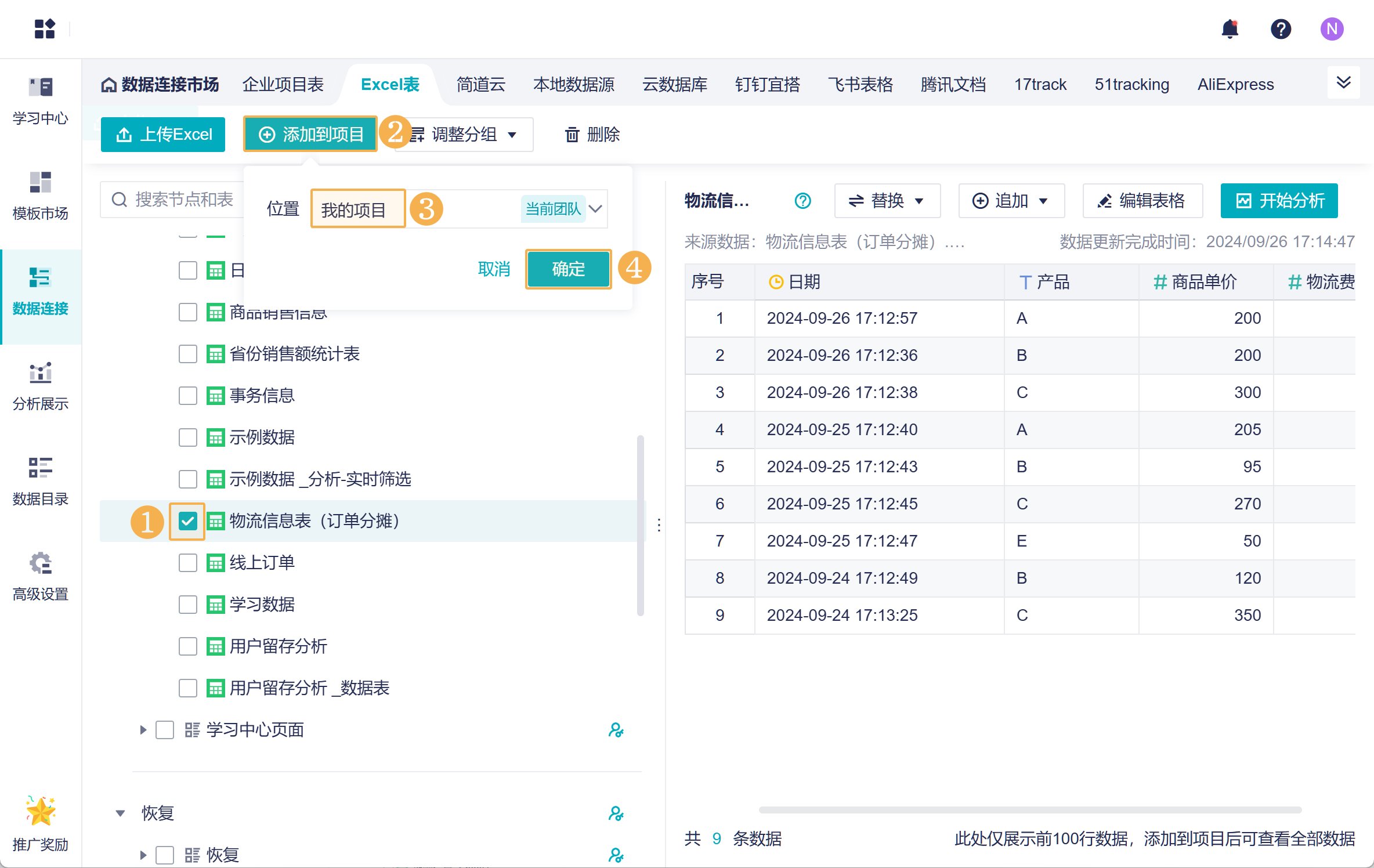Click the help question mark icon
Image resolution: width=1374 pixels, height=868 pixels.
coord(1281,28)
